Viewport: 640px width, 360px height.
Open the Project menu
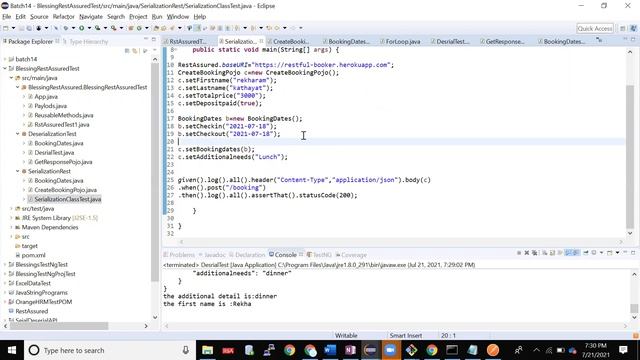(x=138, y=17)
